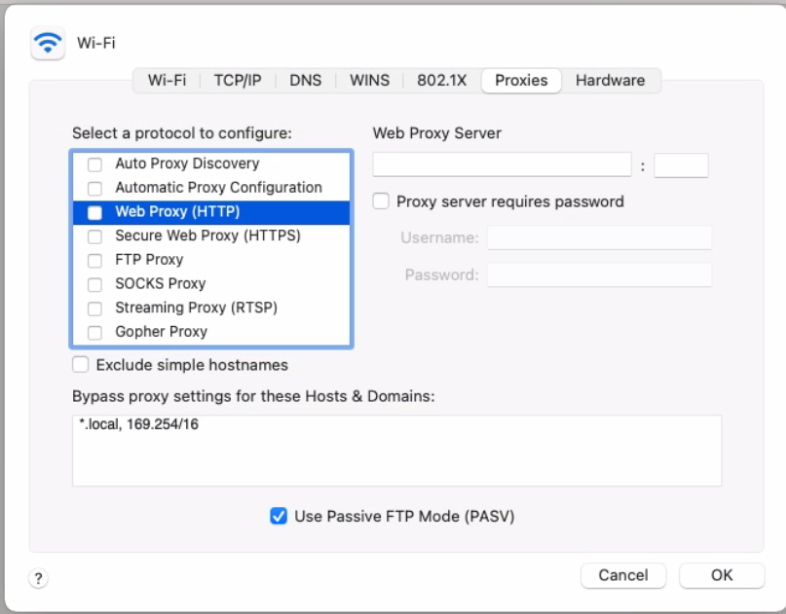Check Proxy server requires password
Viewport: 786px width, 614px height.
[x=381, y=201]
